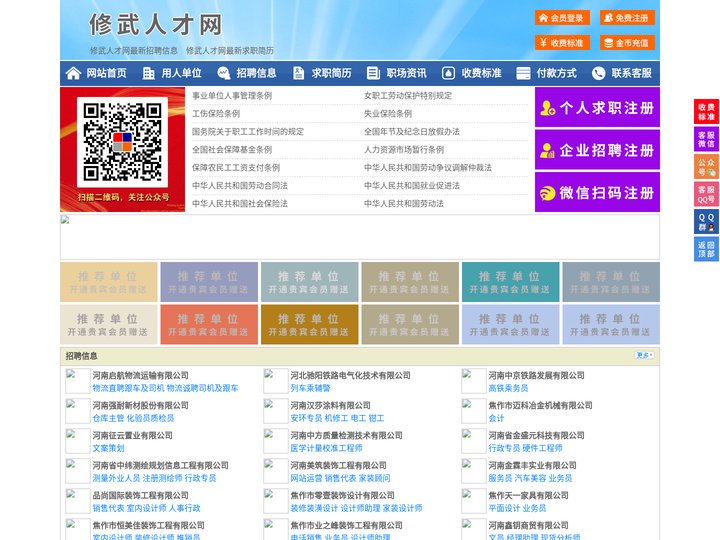
Task: Open the 高铁乘务员 job link
Action: tap(508, 388)
